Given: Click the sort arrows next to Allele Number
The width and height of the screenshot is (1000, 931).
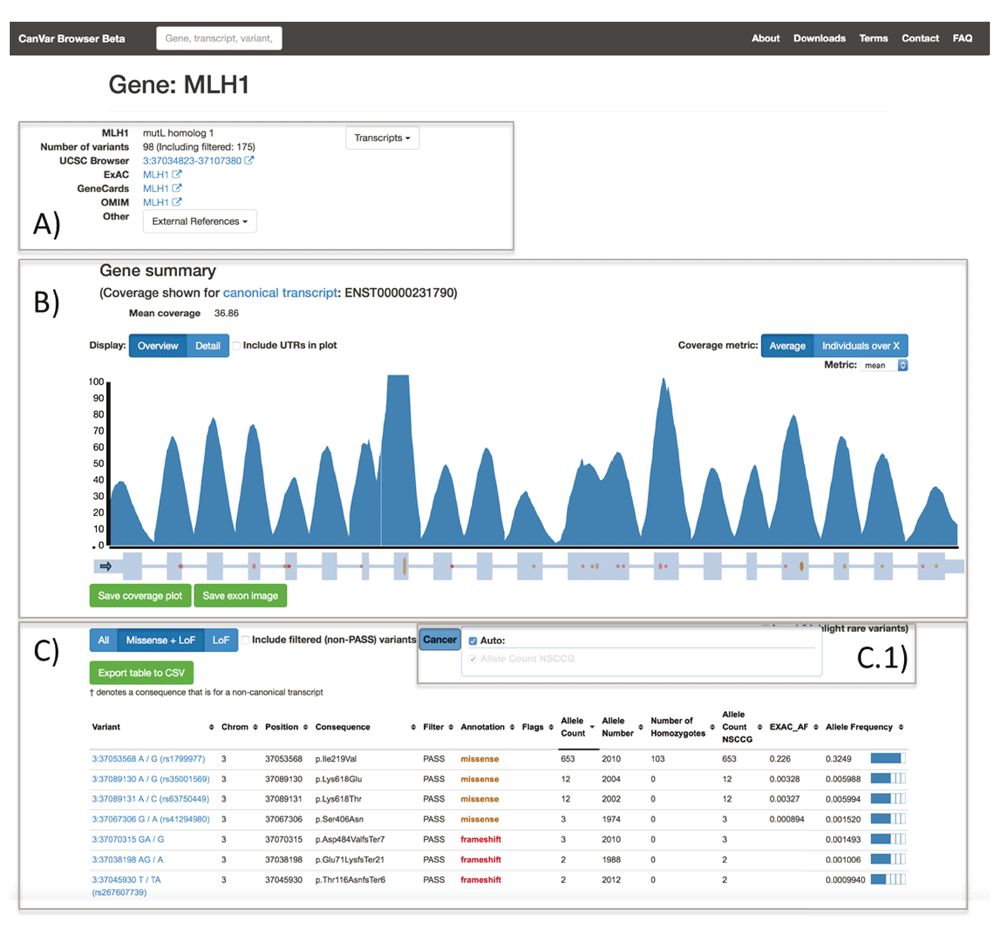Looking at the screenshot, I should pyautogui.click(x=641, y=727).
